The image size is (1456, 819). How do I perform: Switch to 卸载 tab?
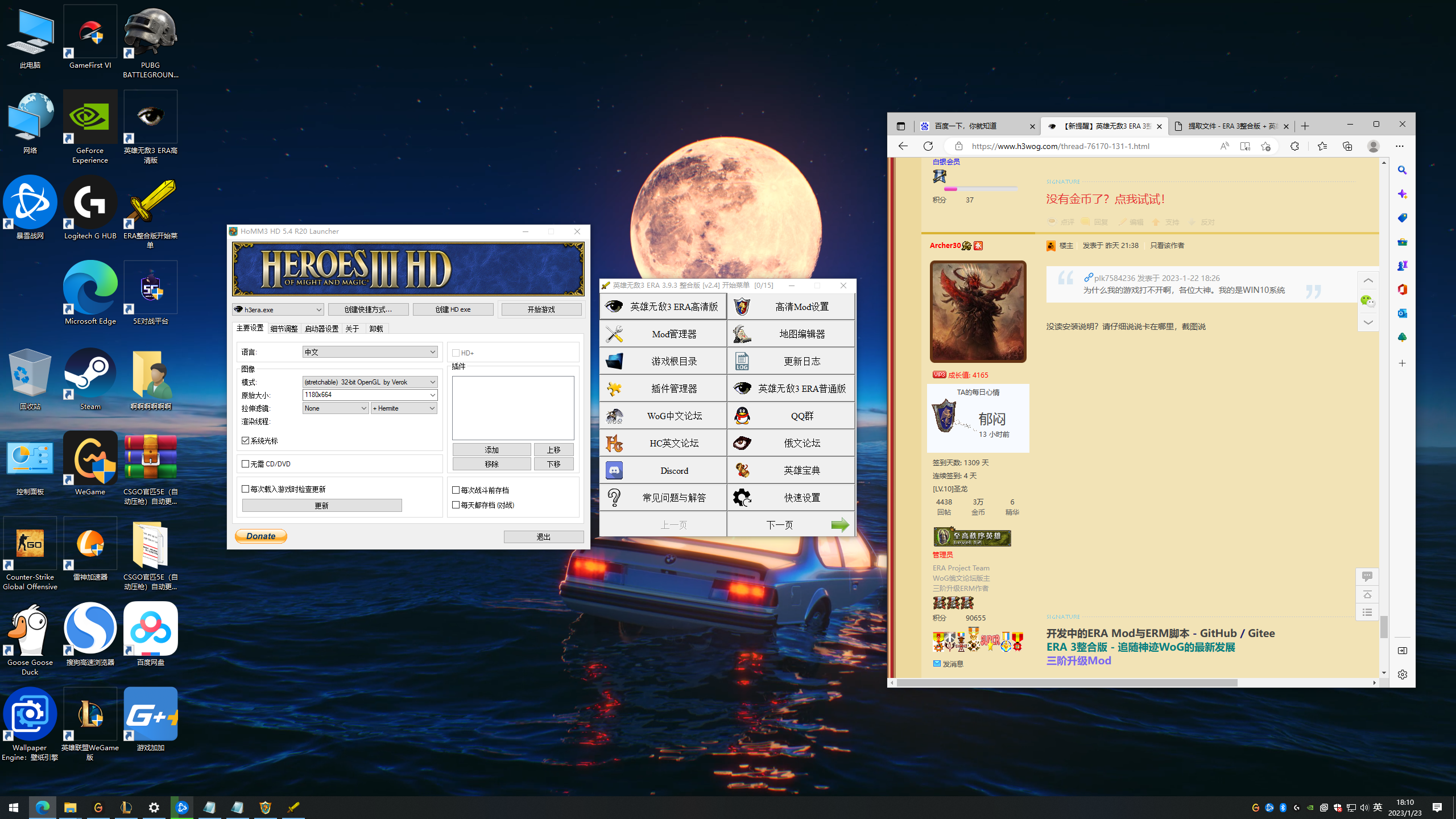(376, 329)
